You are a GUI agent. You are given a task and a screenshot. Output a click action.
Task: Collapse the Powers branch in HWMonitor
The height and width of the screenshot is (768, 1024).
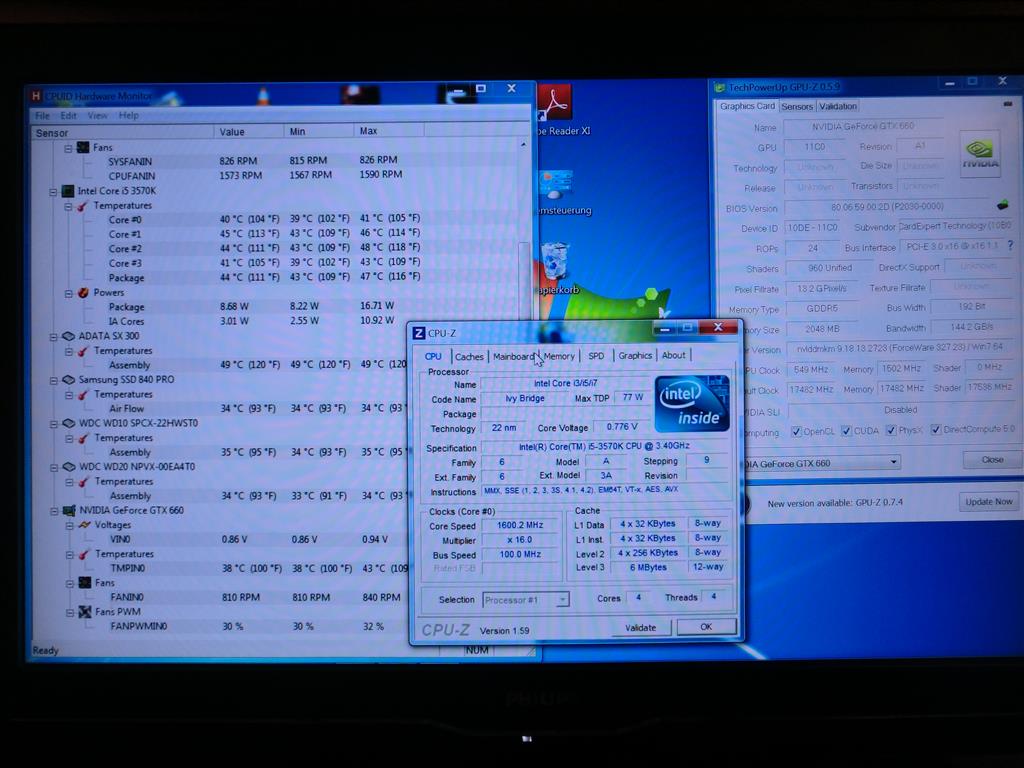(69, 293)
